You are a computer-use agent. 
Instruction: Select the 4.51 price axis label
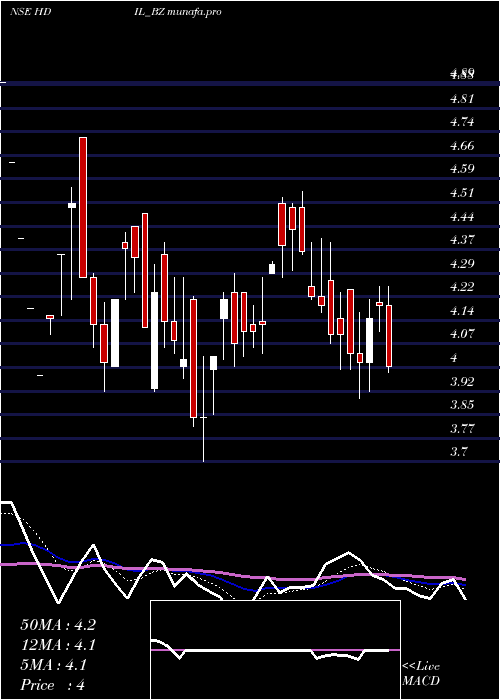[462, 193]
